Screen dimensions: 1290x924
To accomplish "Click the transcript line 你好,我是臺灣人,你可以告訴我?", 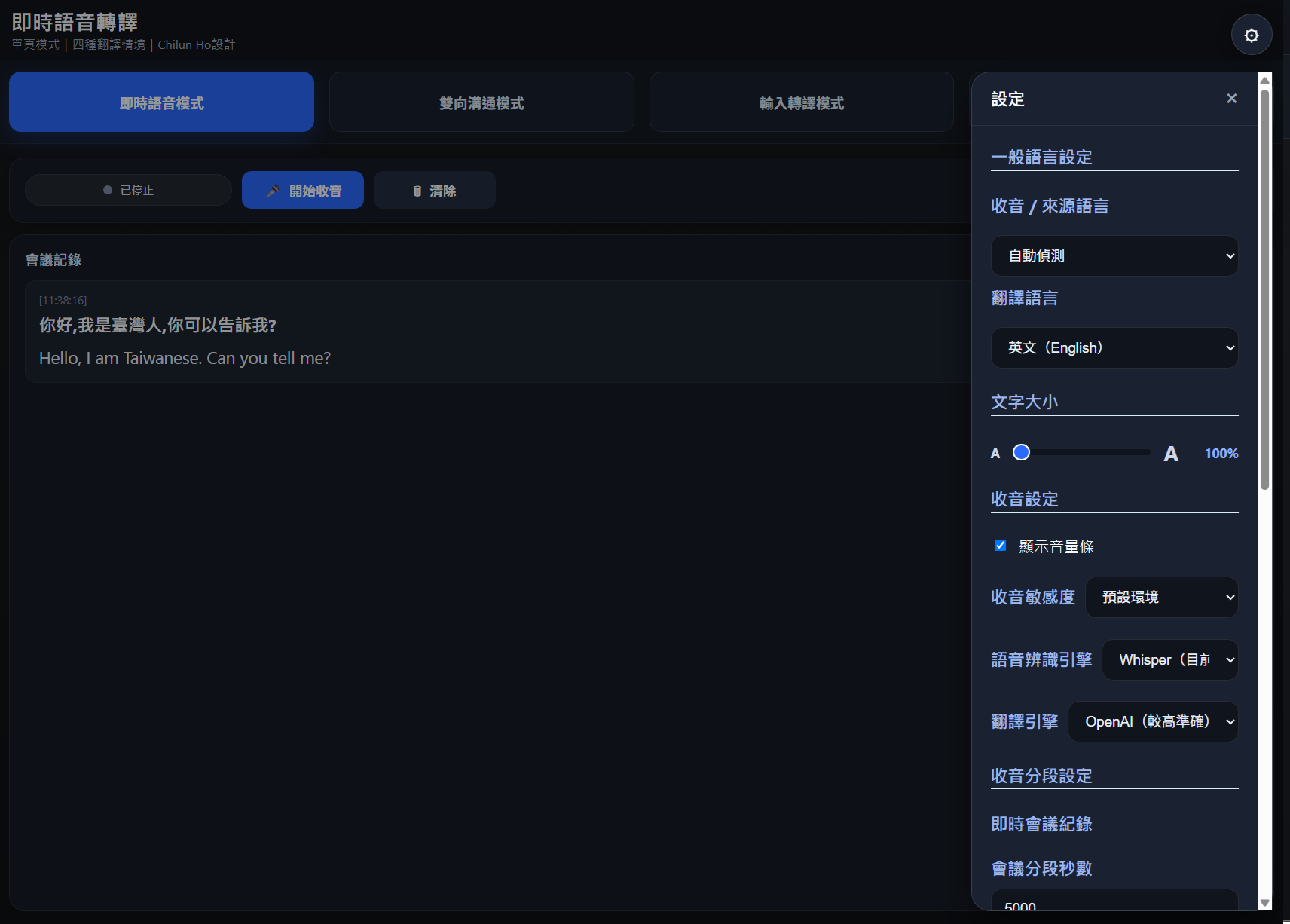I will (x=157, y=326).
